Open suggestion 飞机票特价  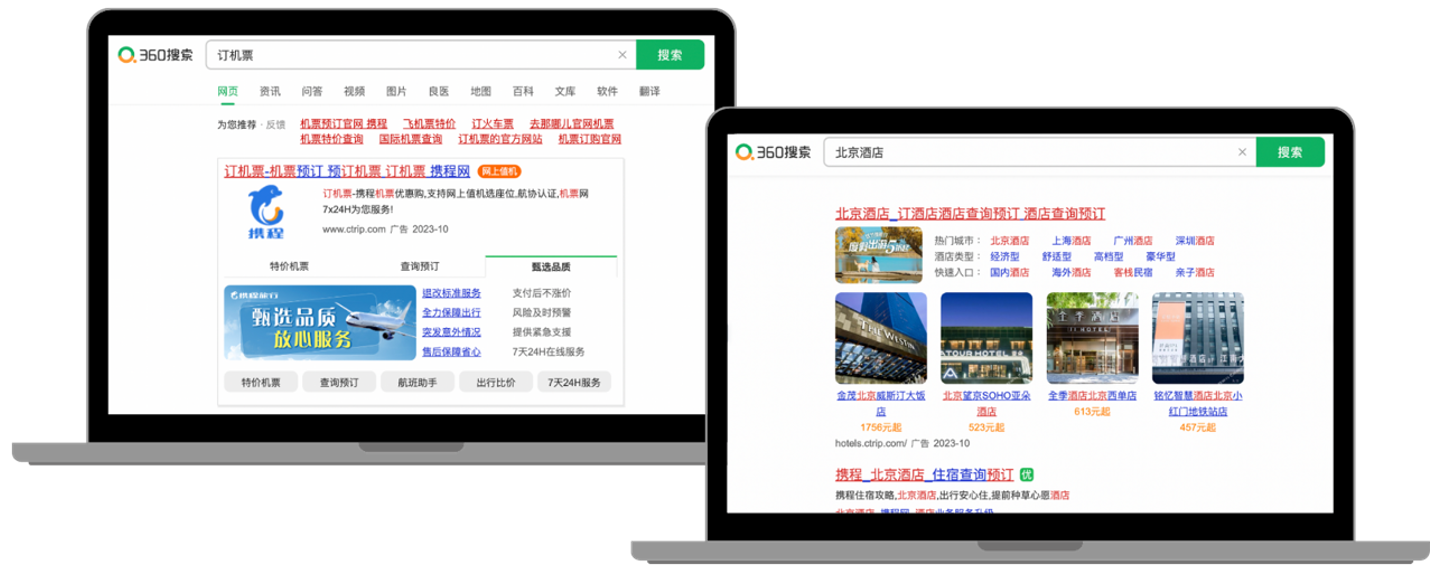pos(429,124)
